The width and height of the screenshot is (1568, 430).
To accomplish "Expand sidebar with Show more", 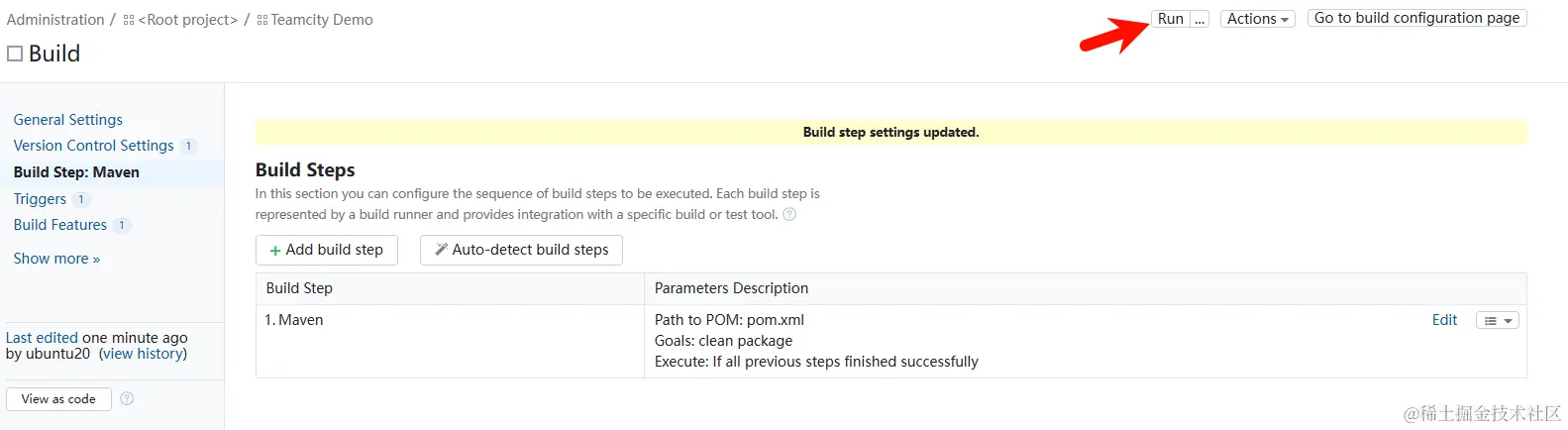I will (x=56, y=259).
